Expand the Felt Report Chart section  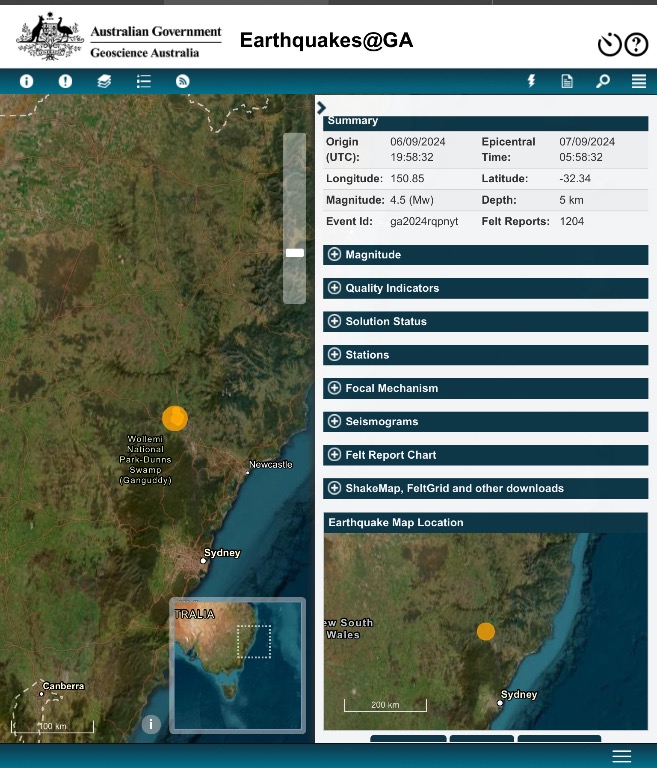click(x=486, y=455)
